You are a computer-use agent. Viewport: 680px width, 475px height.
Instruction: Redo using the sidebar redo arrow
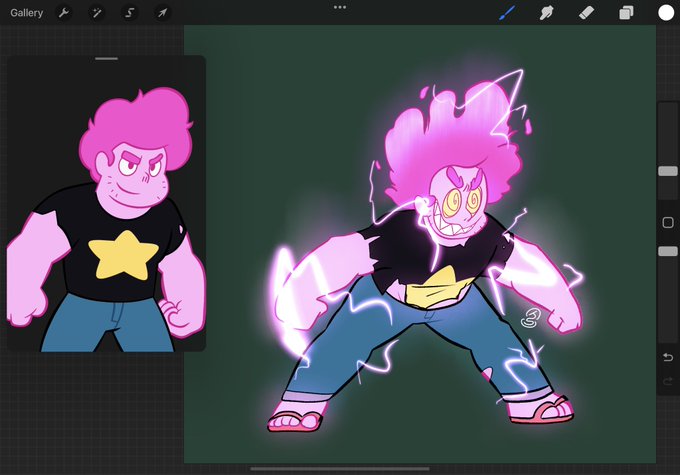click(668, 381)
